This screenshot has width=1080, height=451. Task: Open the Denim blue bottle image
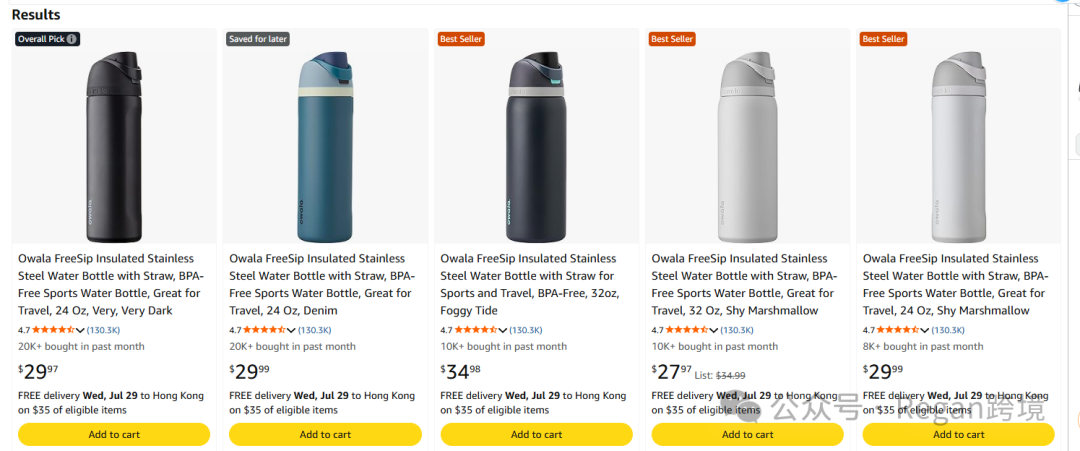(325, 147)
